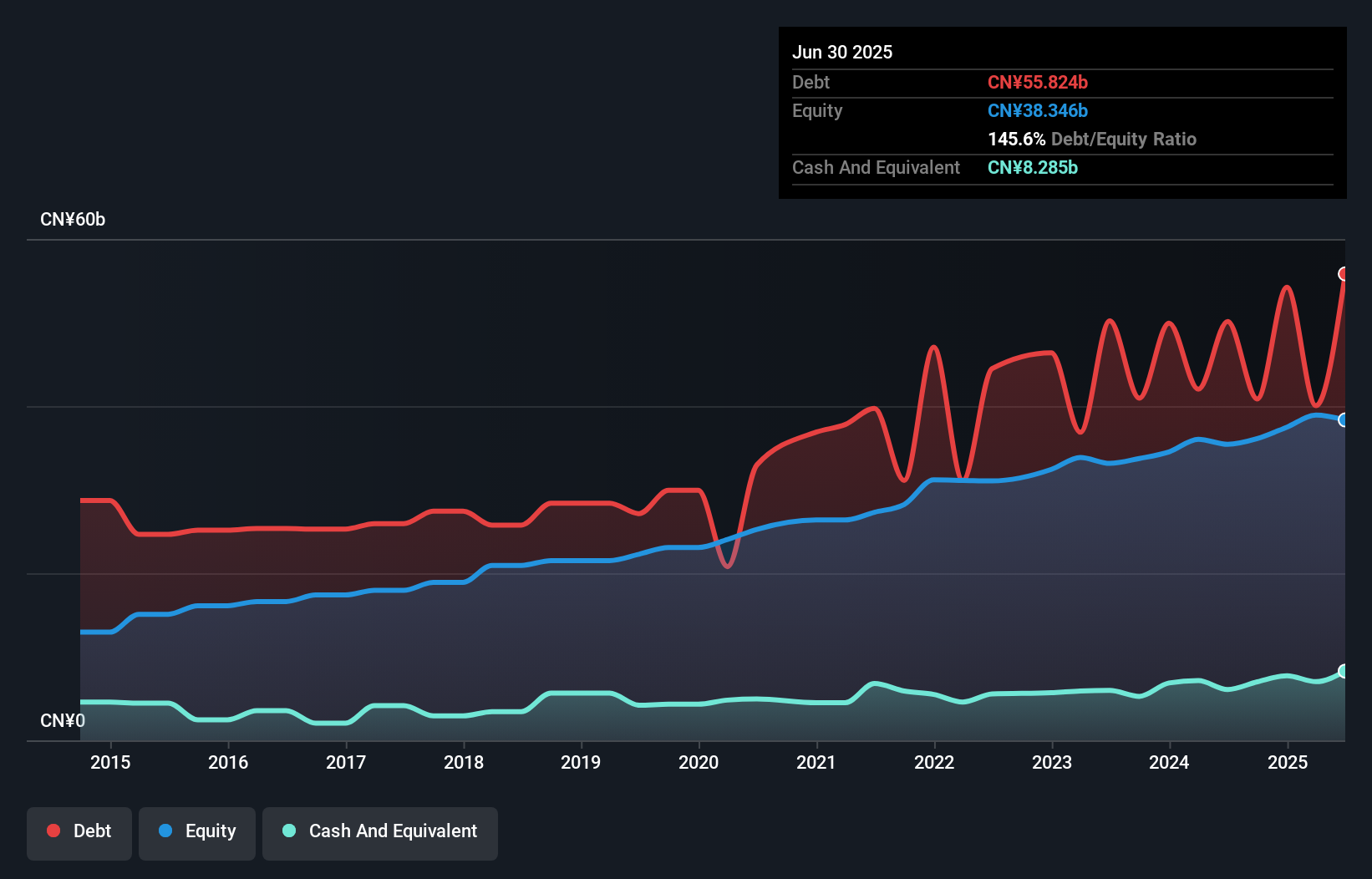Click the 145.6% Debt/Equity Ratio text
Screen dimensions: 1372x879
1091,140
